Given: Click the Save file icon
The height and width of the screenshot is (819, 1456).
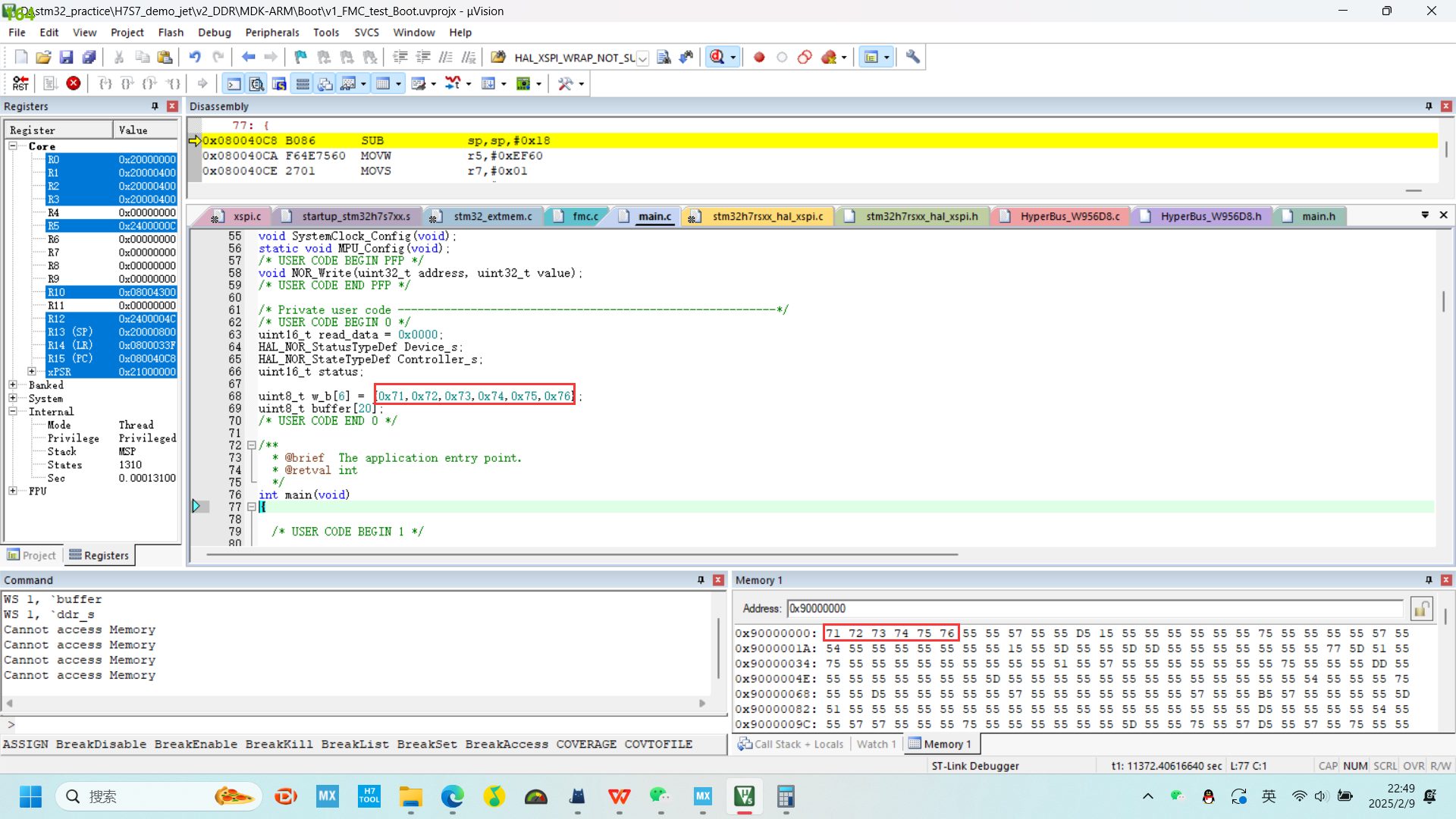Looking at the screenshot, I should [x=67, y=57].
